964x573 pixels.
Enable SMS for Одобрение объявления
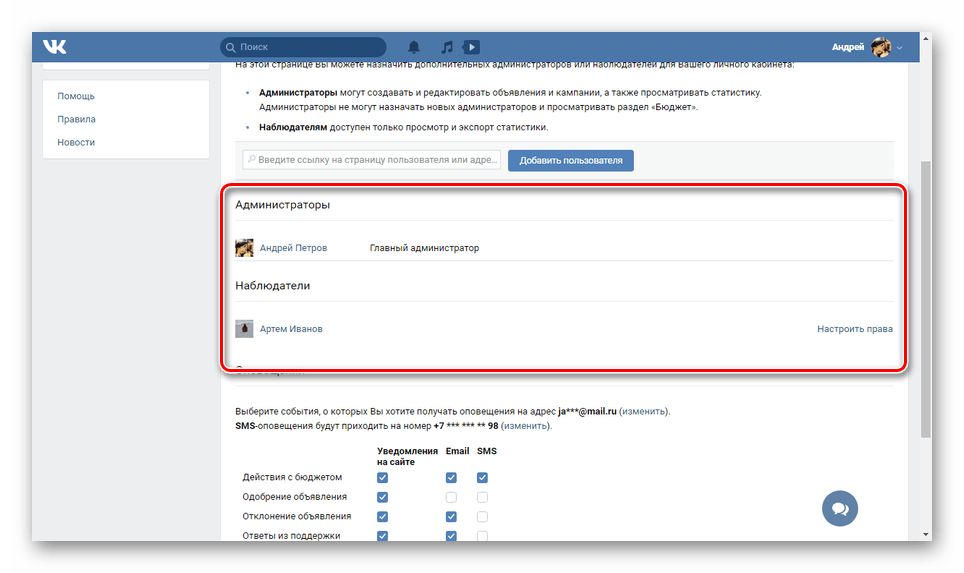[x=482, y=497]
